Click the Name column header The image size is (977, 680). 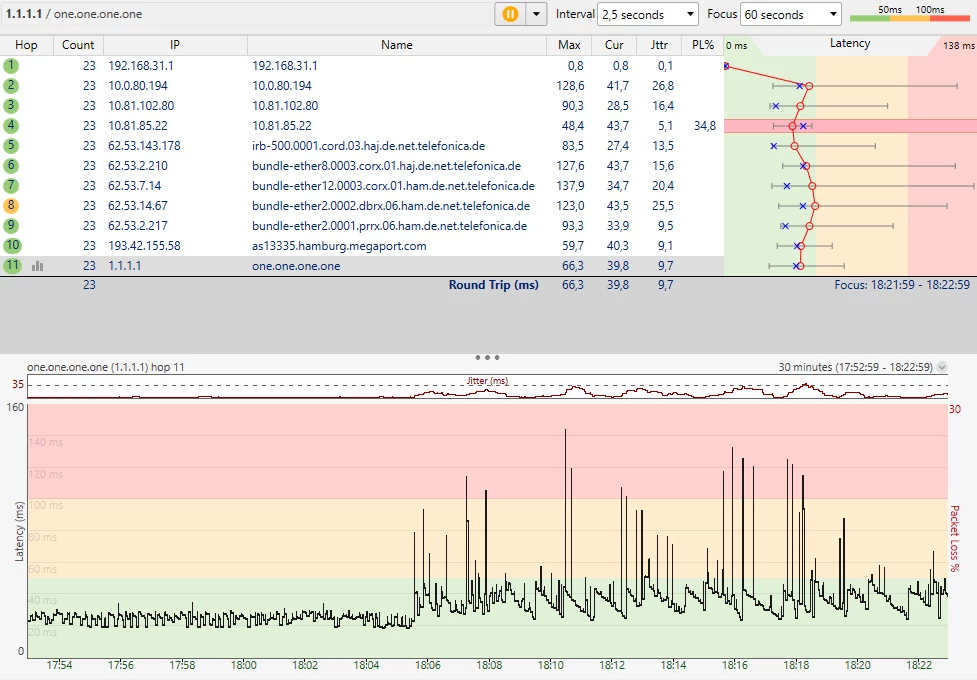[396, 45]
